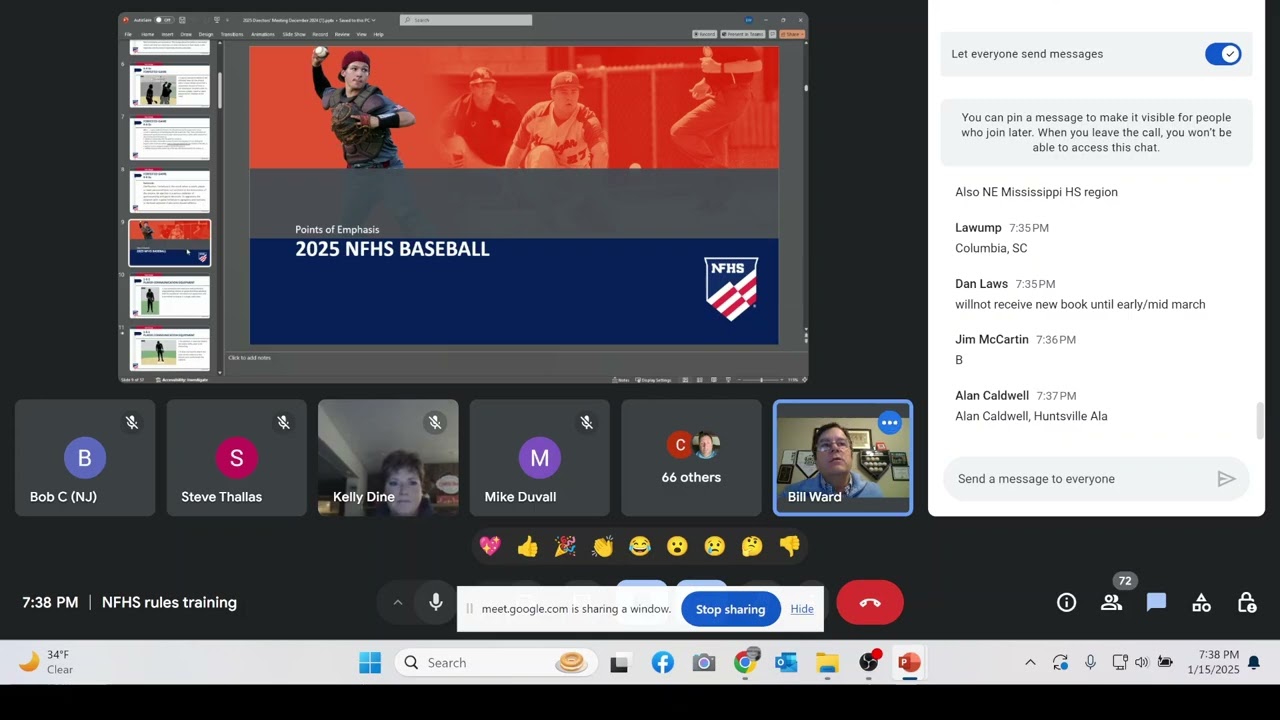Show the participants list with 72 people
Viewport: 1280px width, 720px height.
point(1111,602)
